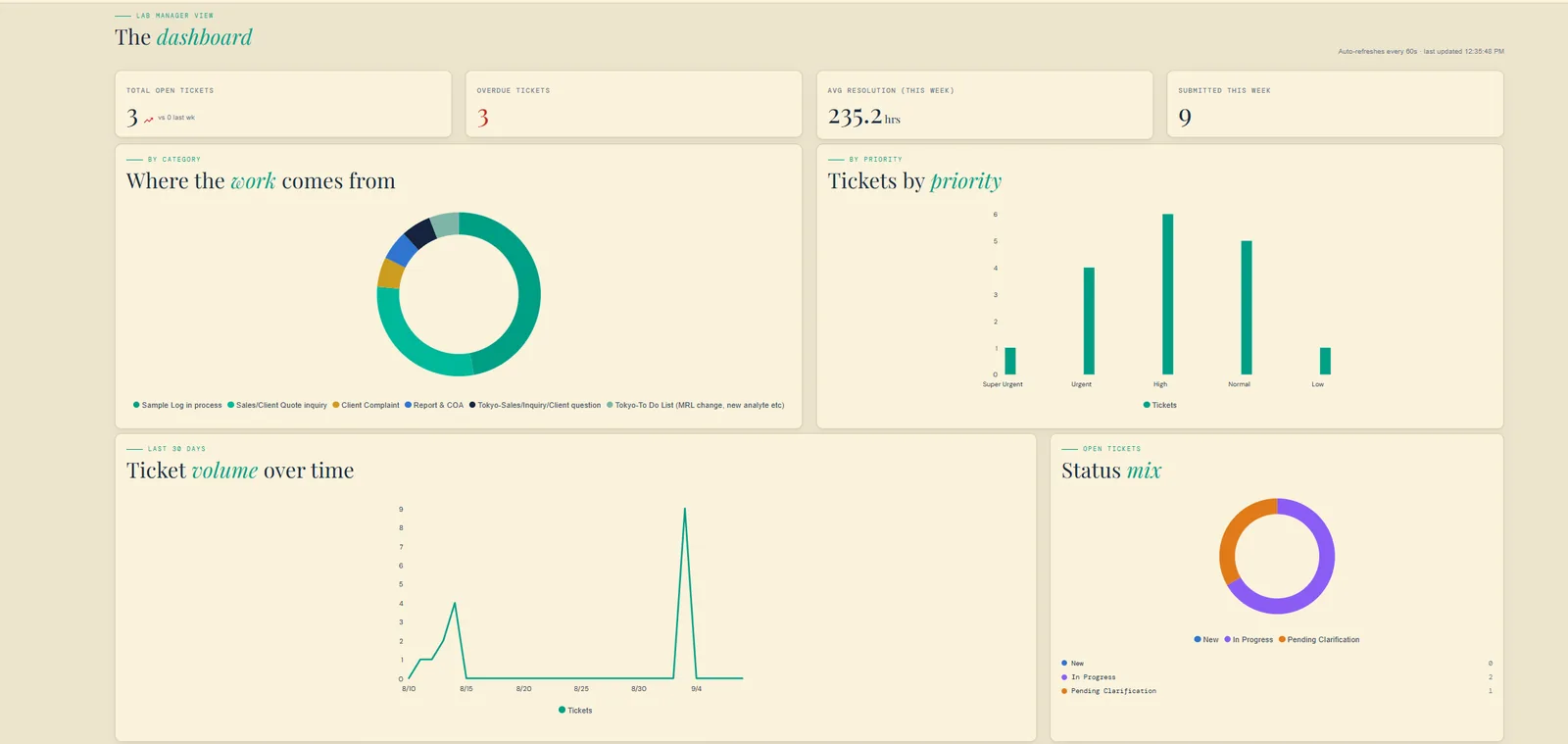Click the New row in the status list

(1277, 664)
